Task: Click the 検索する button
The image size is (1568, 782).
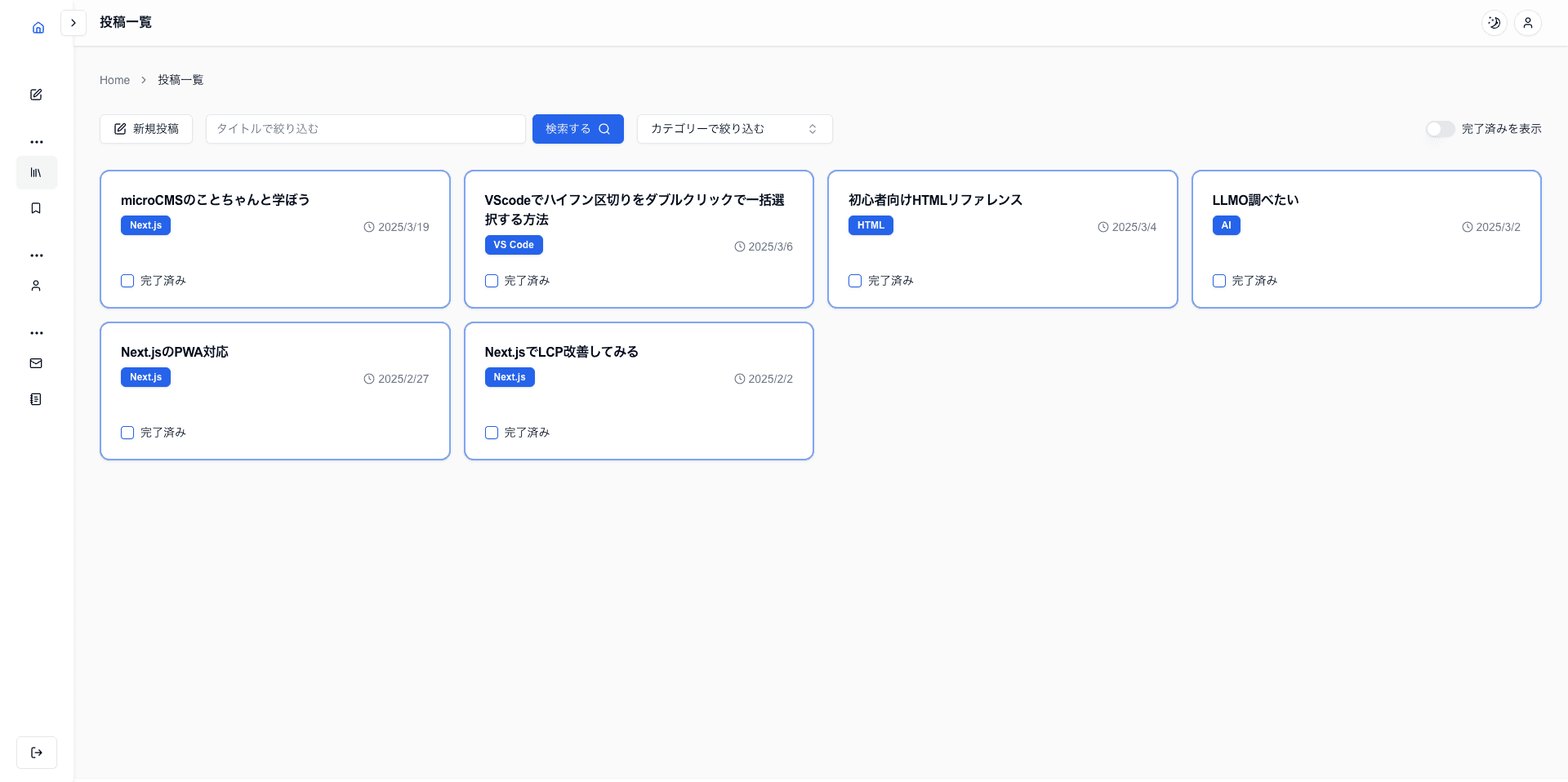Action: point(578,129)
